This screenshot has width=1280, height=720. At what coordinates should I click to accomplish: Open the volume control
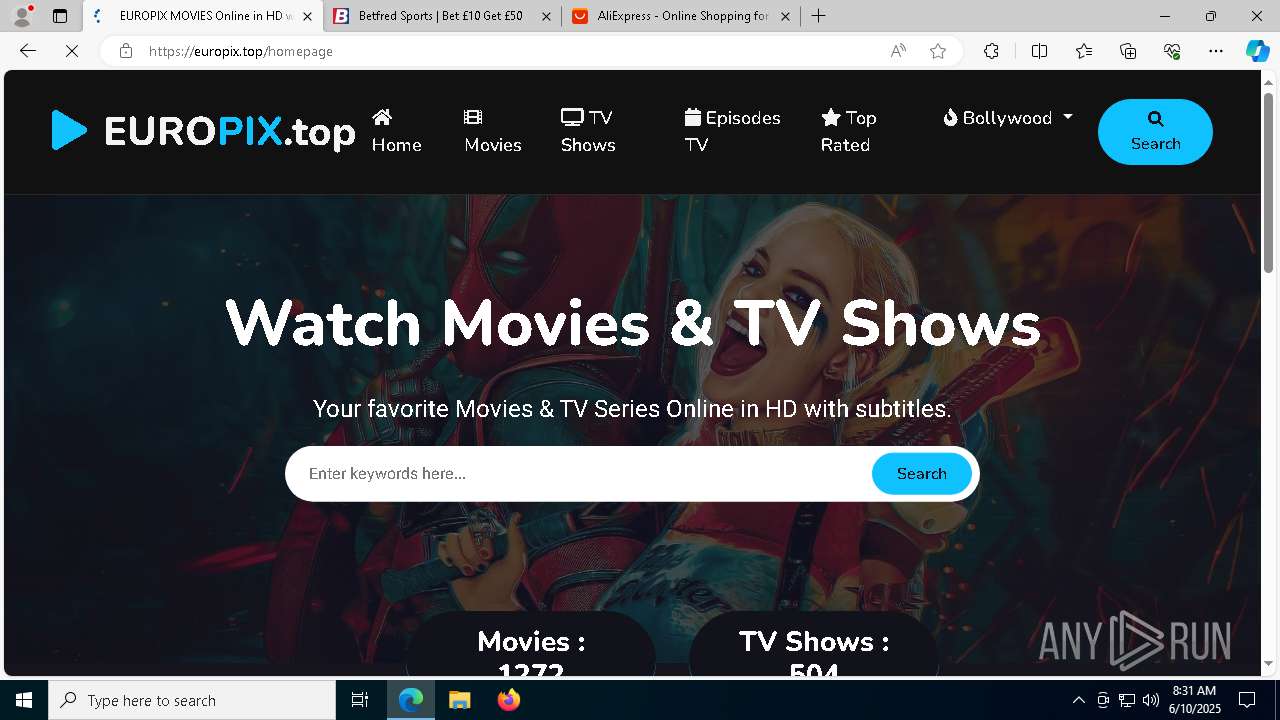tap(1150, 700)
